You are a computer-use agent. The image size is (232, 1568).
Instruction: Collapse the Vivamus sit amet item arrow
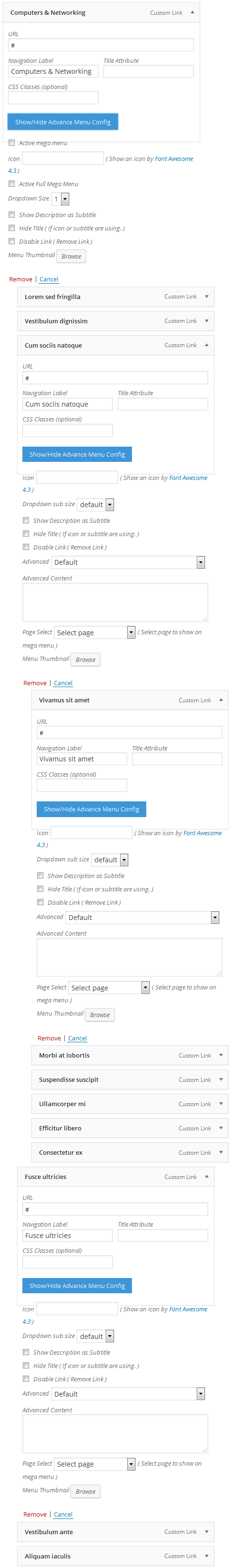click(221, 700)
